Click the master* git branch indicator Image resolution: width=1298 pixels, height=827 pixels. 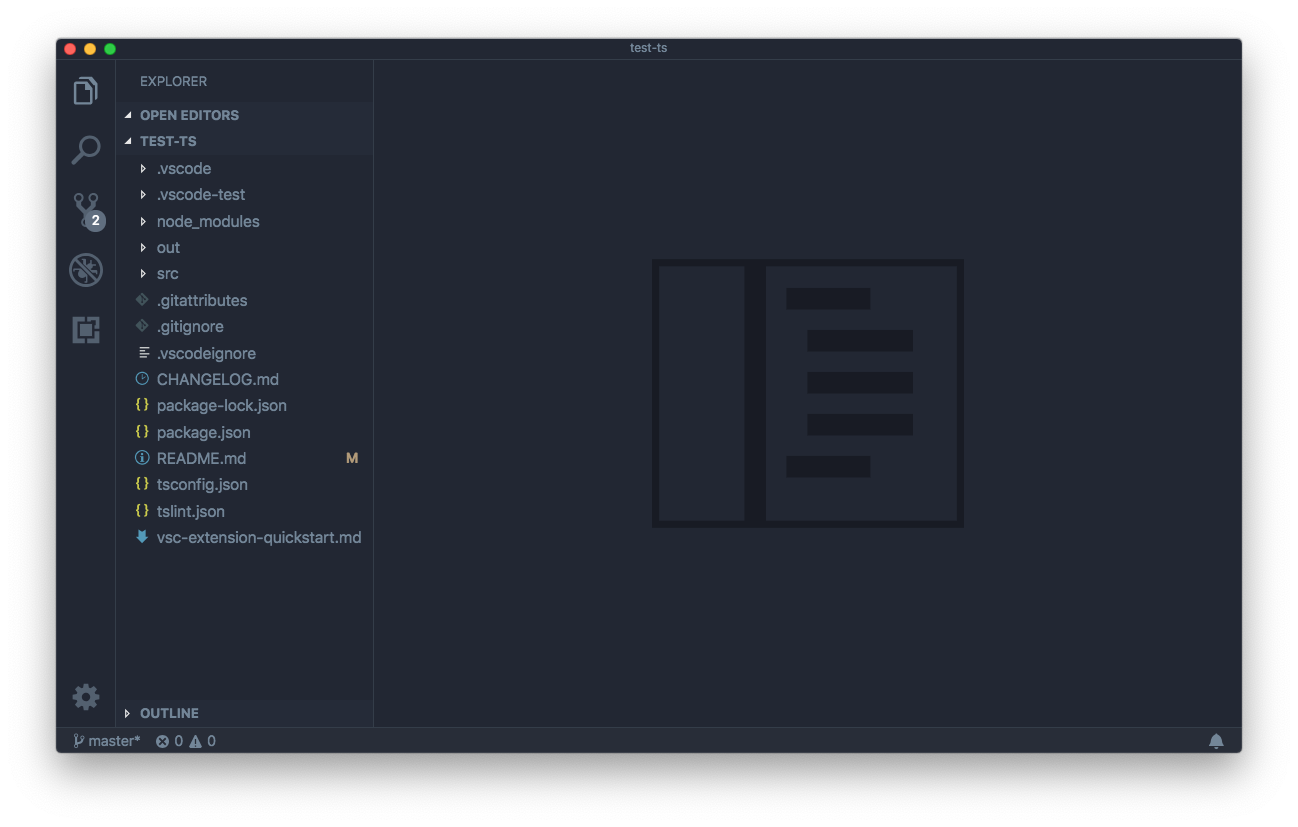click(x=107, y=741)
